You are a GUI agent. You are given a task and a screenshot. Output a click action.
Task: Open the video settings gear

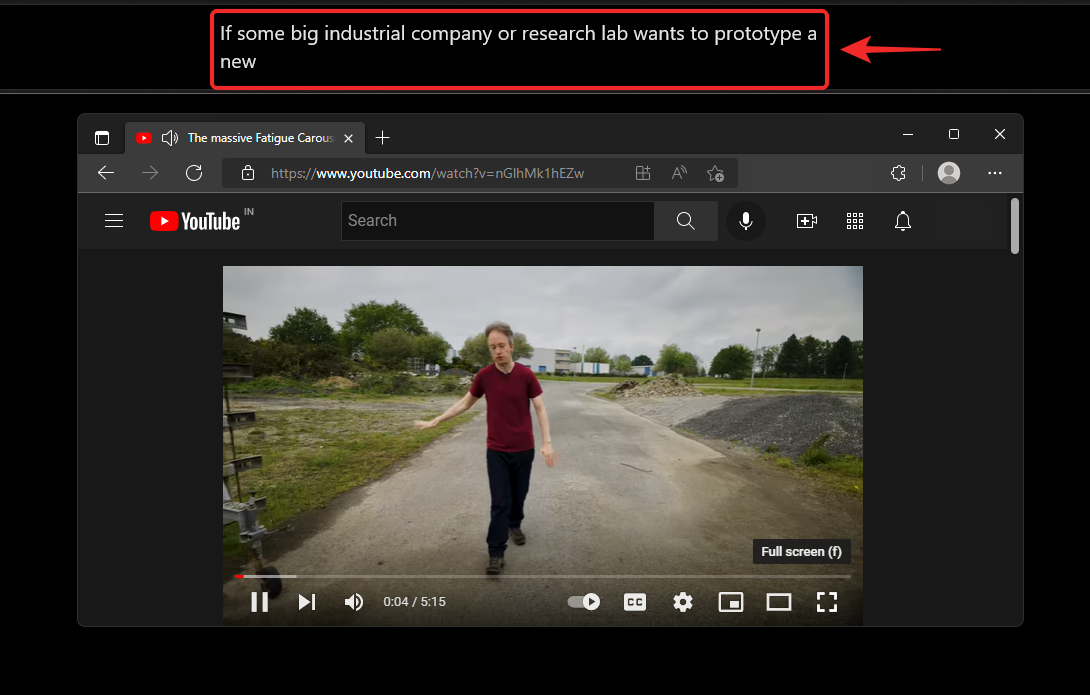point(682,601)
